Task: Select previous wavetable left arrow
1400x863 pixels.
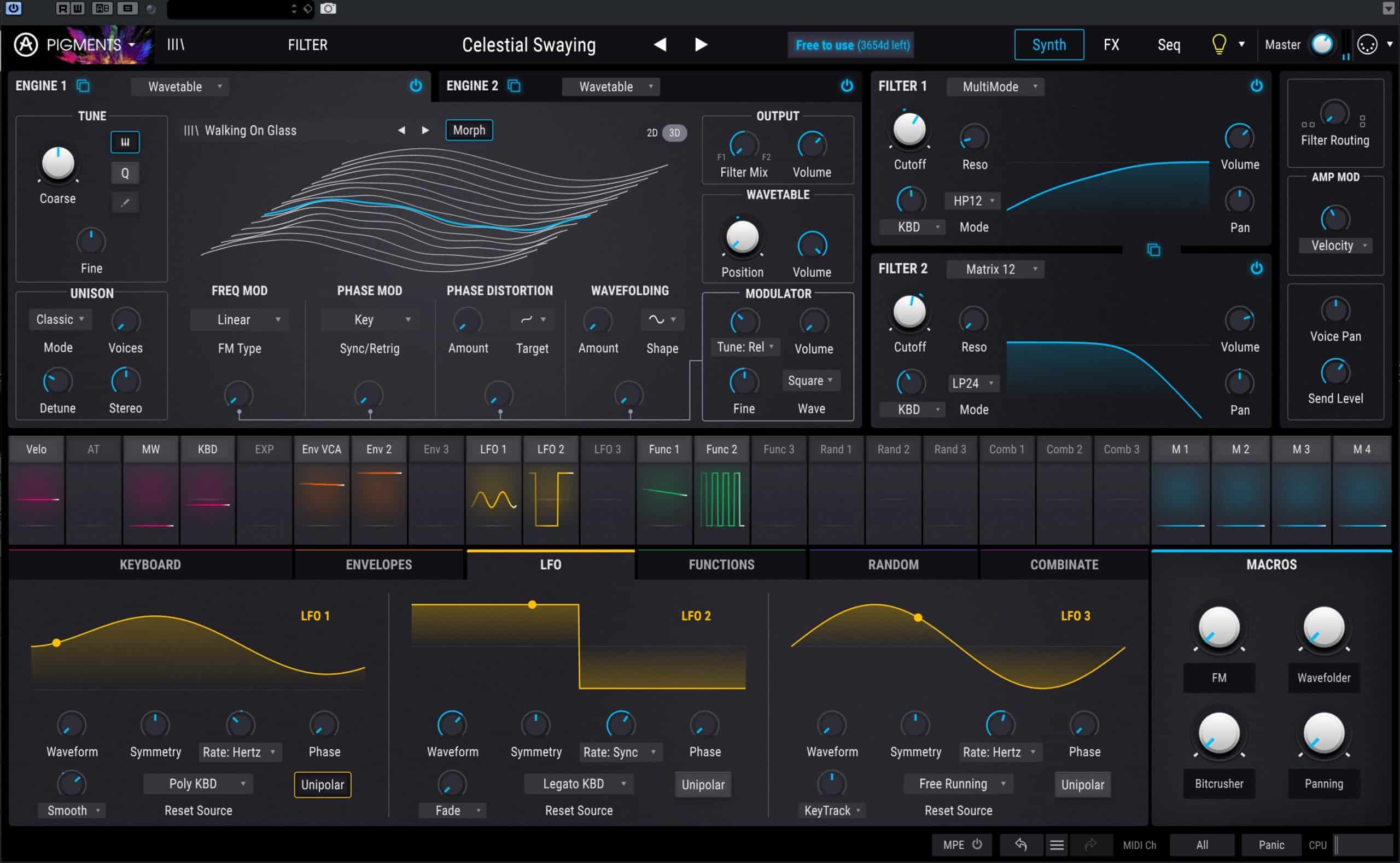Action: click(x=402, y=130)
